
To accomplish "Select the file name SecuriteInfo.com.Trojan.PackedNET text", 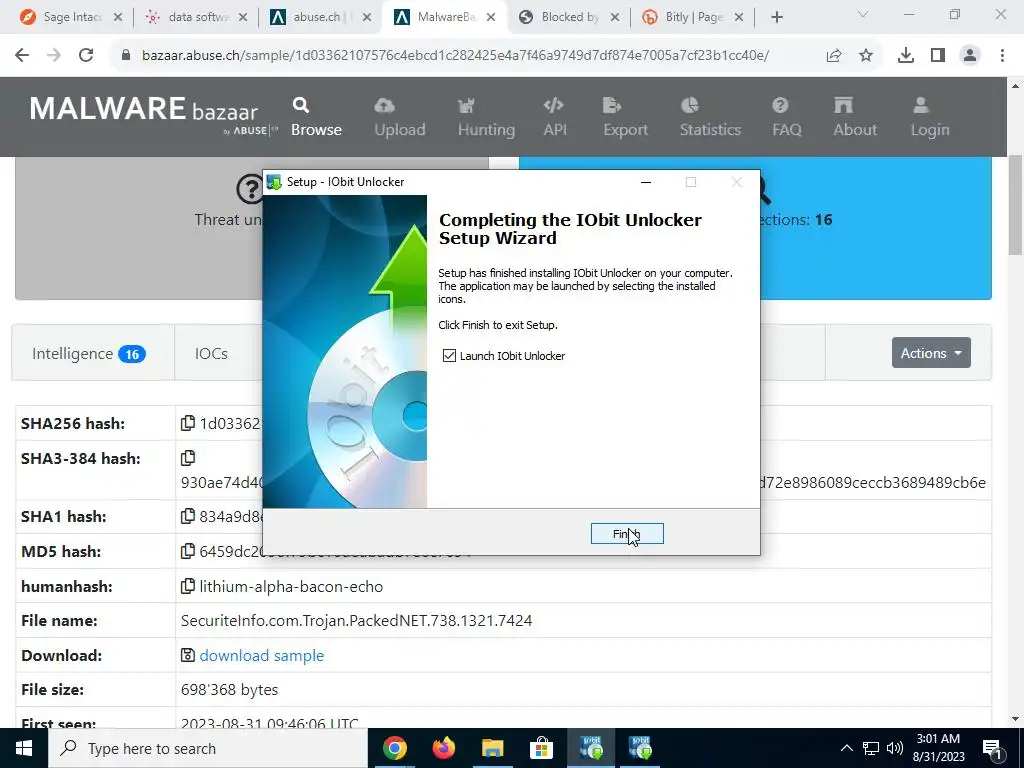I will tap(357, 620).
